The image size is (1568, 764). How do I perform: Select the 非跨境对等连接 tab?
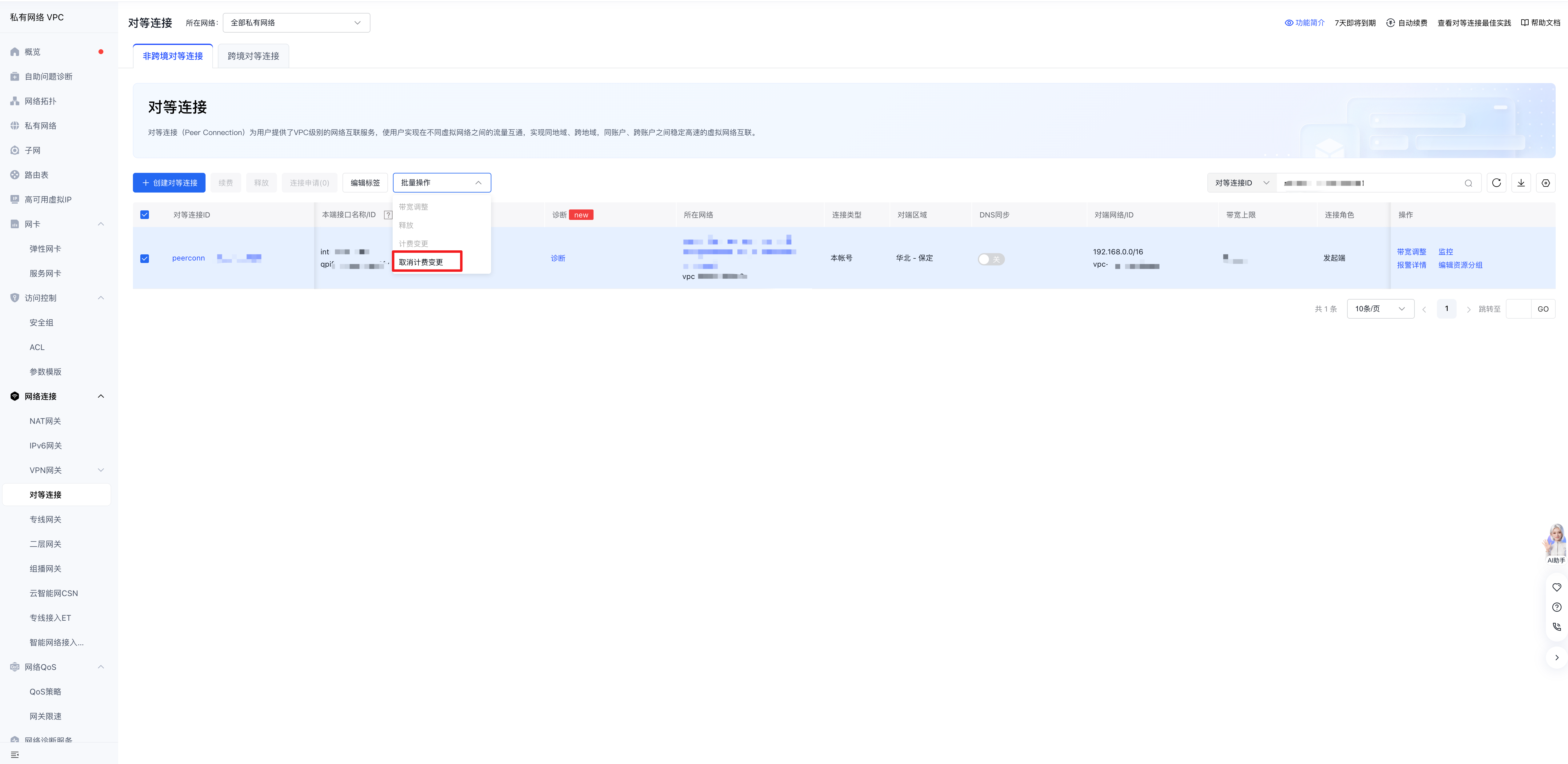[x=173, y=56]
